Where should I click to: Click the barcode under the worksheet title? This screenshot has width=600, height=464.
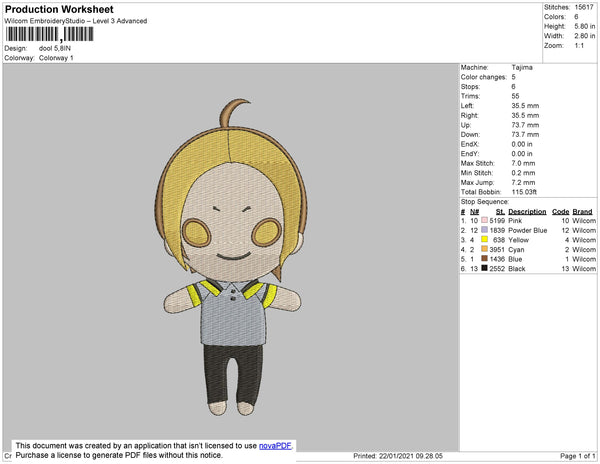(x=49, y=34)
